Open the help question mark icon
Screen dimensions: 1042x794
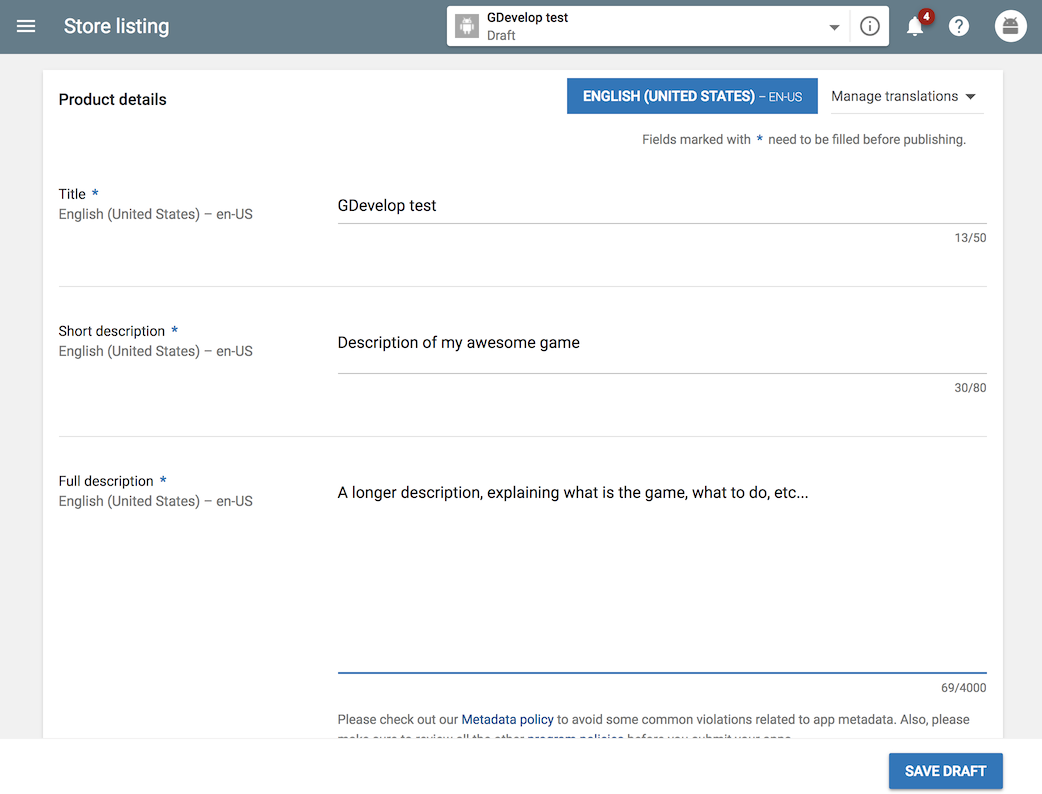[959, 27]
